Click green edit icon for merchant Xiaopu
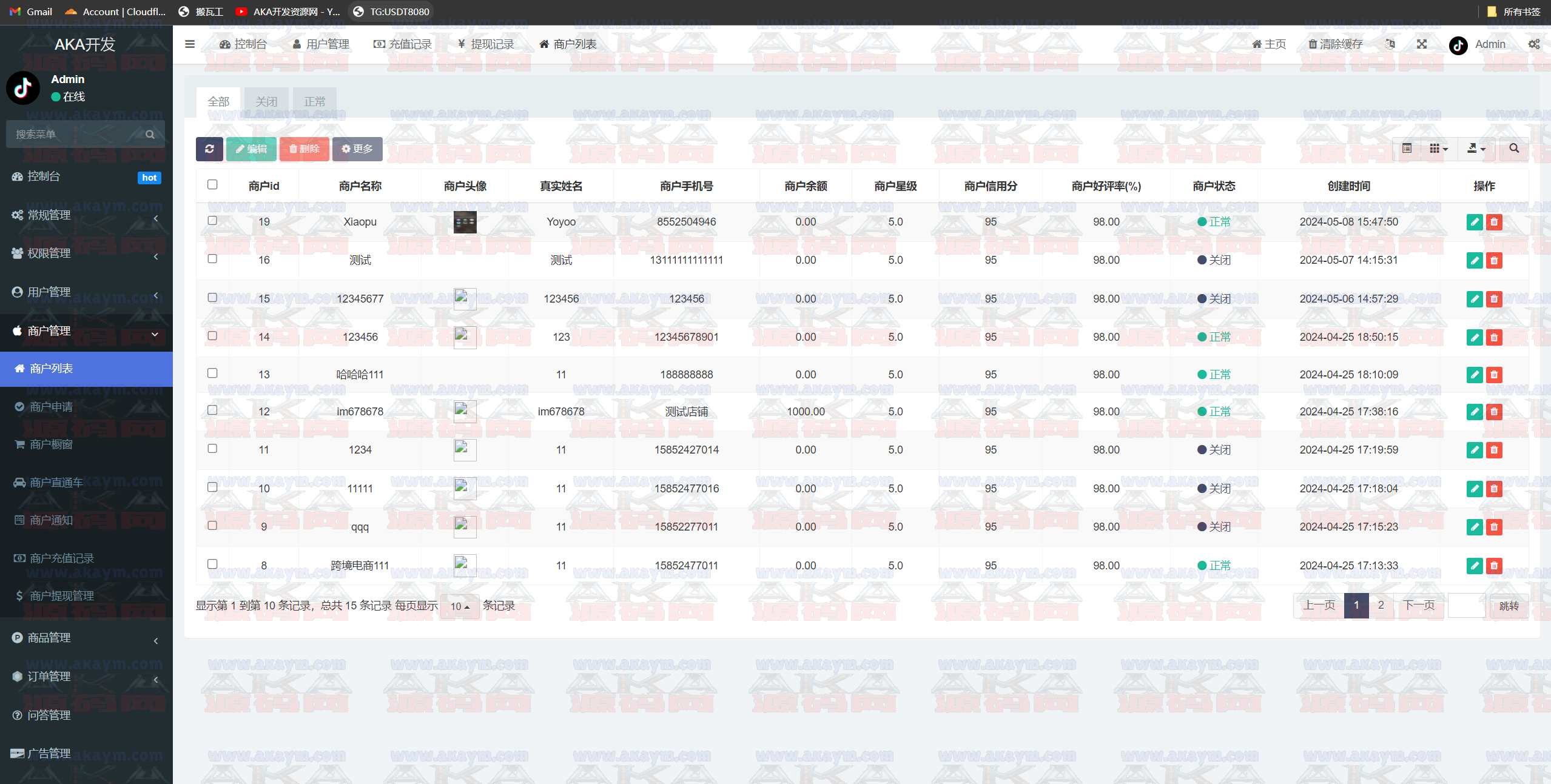The height and width of the screenshot is (784, 1551). click(x=1474, y=222)
